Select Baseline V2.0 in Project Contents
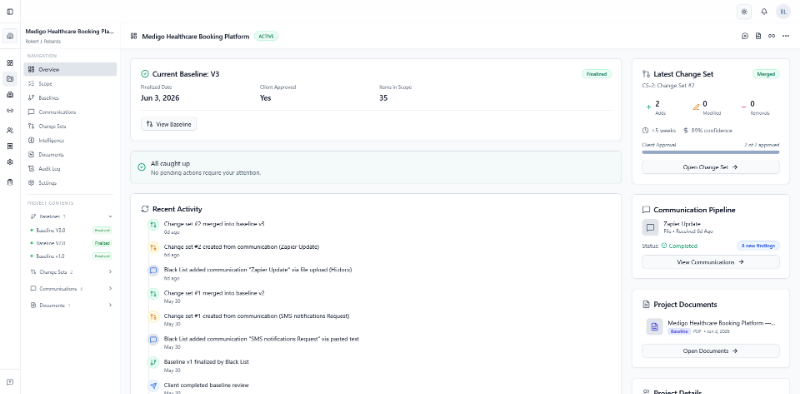800x394 pixels. click(x=71, y=243)
